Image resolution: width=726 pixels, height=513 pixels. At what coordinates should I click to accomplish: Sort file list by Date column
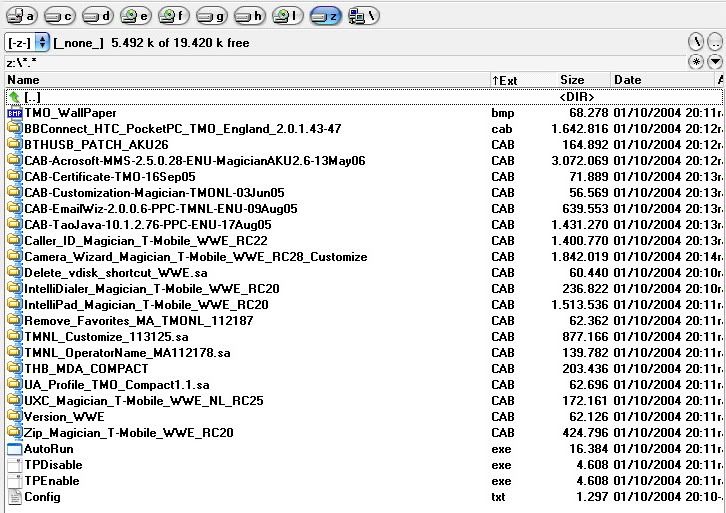(660, 80)
